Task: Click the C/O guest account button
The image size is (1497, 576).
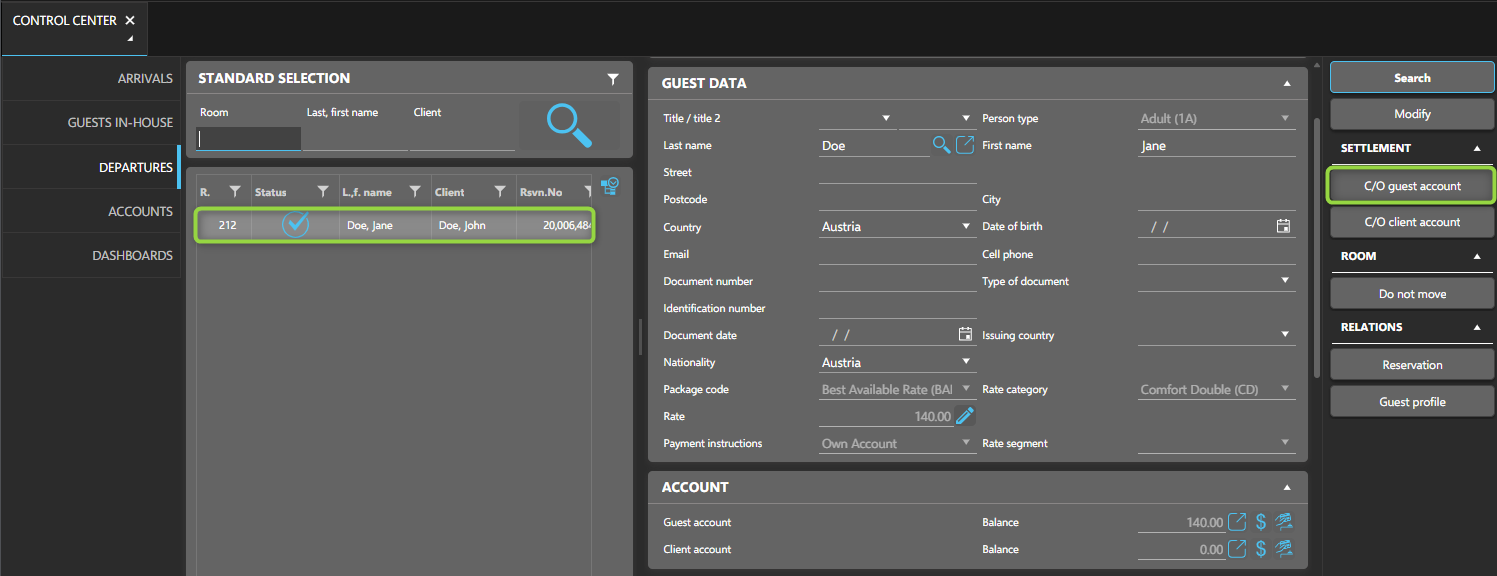Action: [1411, 186]
